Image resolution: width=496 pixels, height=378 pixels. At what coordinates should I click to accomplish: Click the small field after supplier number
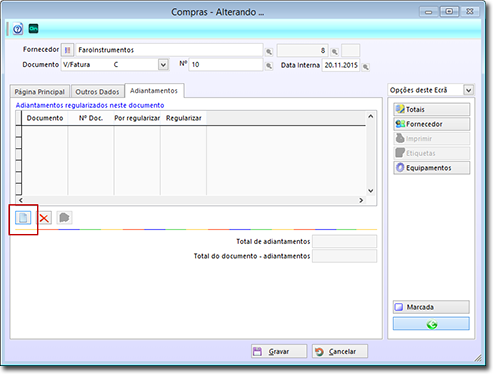(350, 50)
